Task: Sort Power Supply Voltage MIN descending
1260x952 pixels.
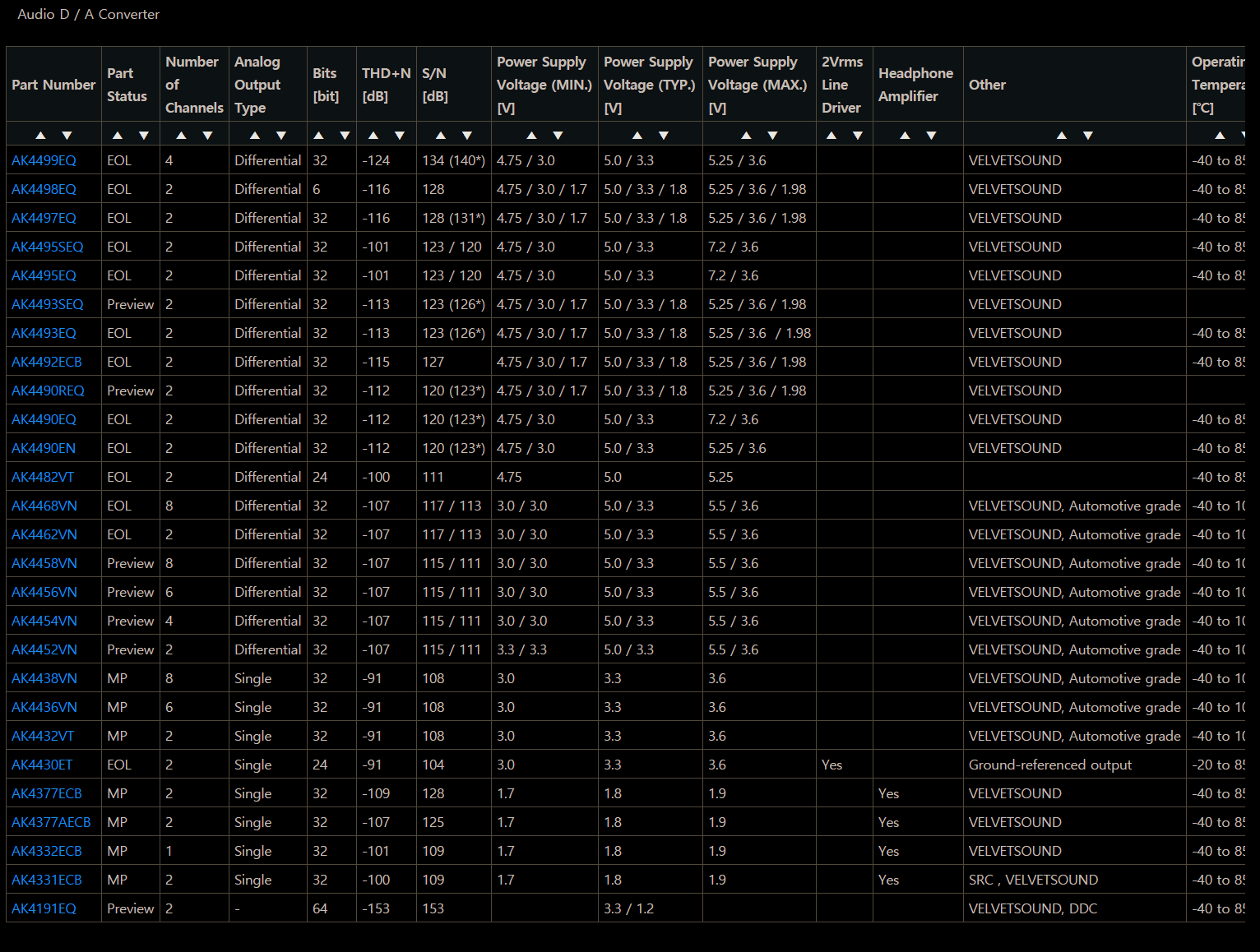Action: click(558, 136)
